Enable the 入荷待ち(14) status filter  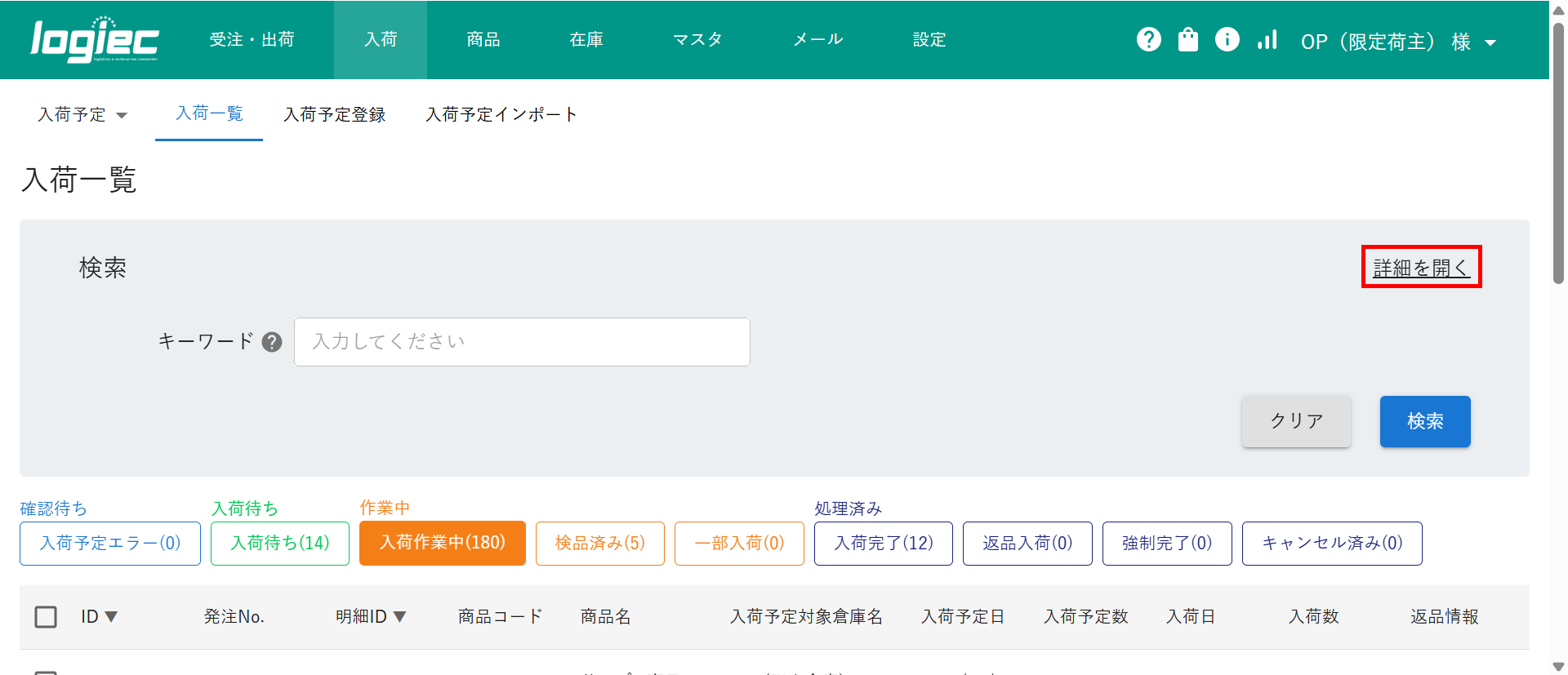[279, 544]
